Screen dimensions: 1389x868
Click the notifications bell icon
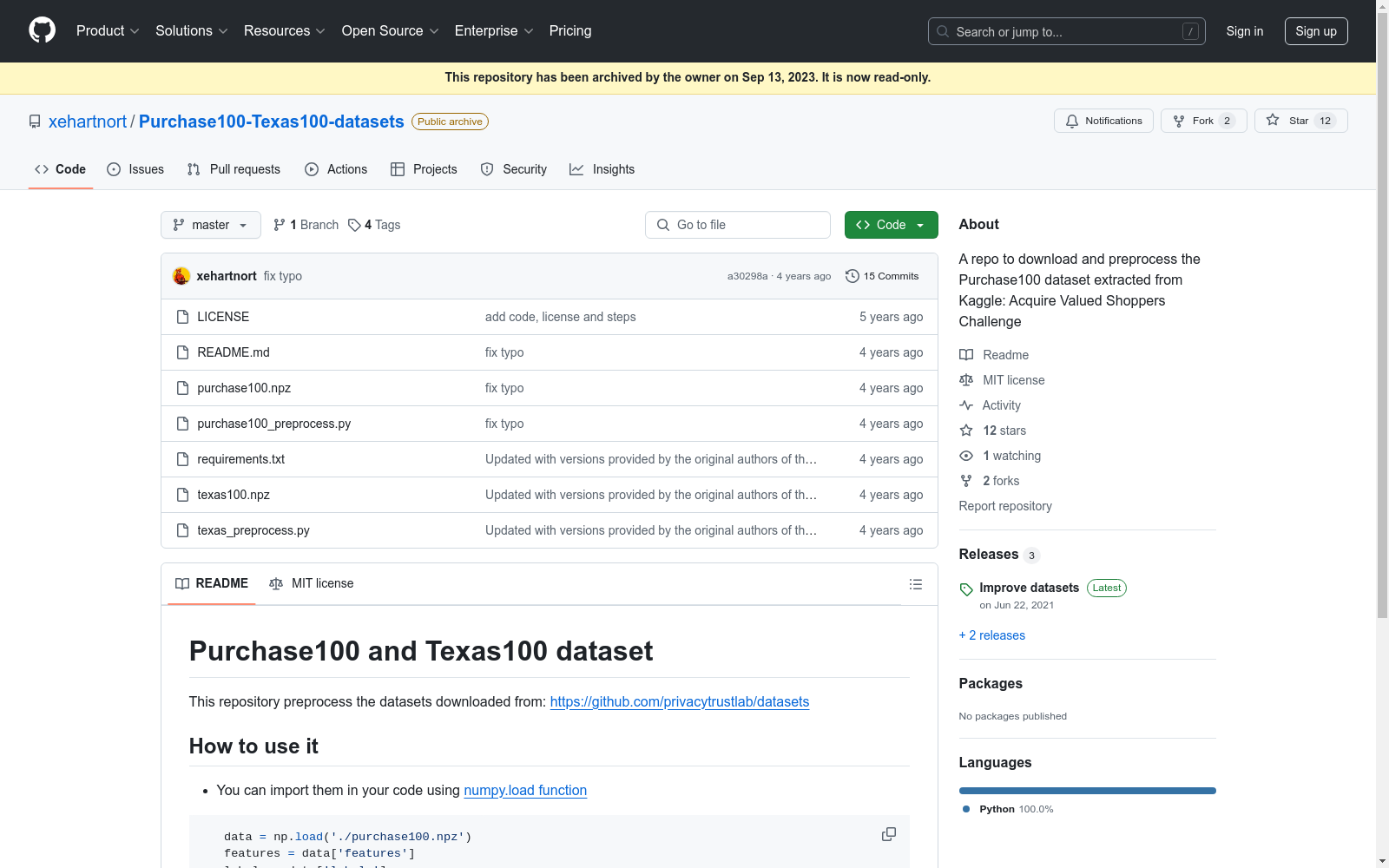pos(1072,121)
